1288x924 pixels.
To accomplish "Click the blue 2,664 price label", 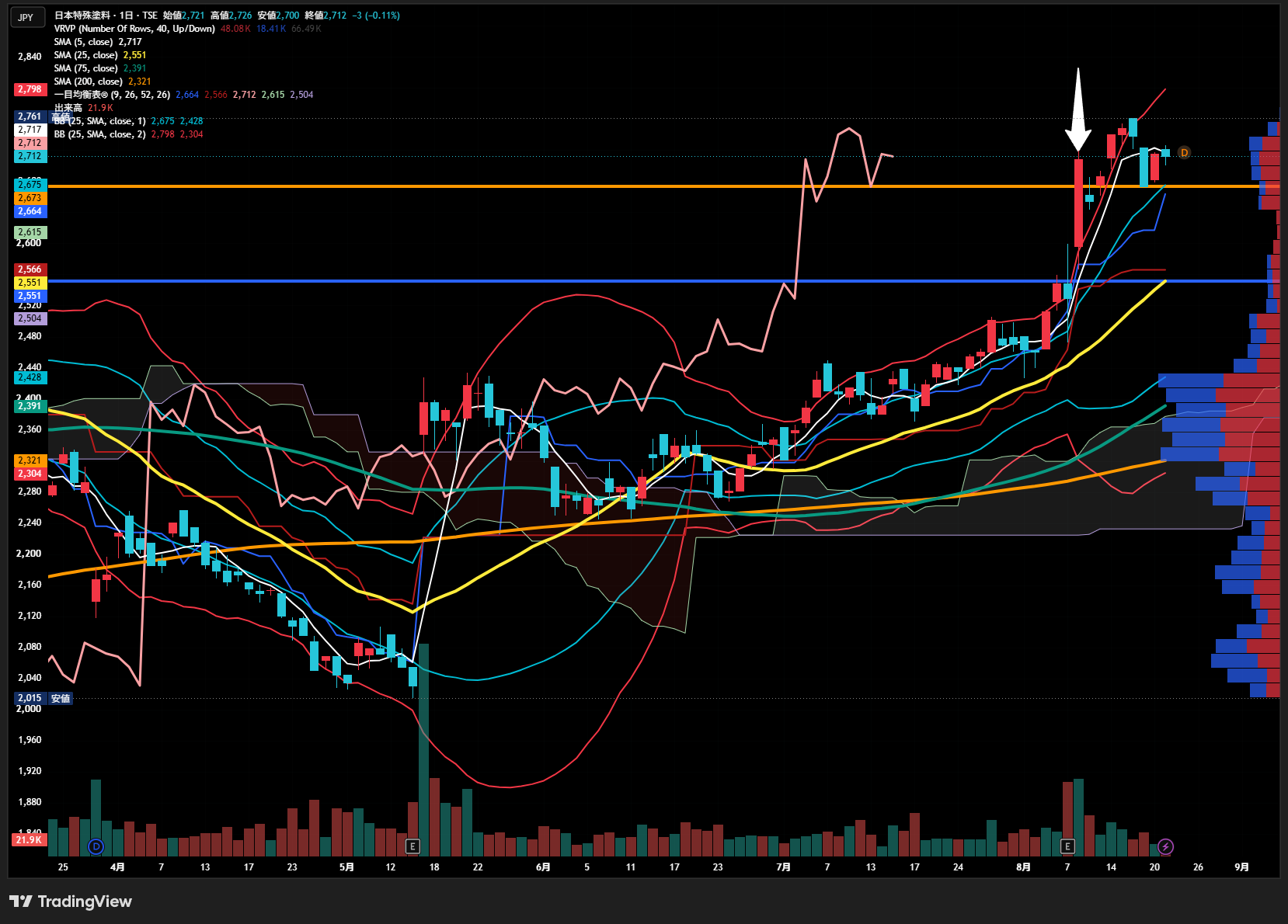I will pos(30,211).
